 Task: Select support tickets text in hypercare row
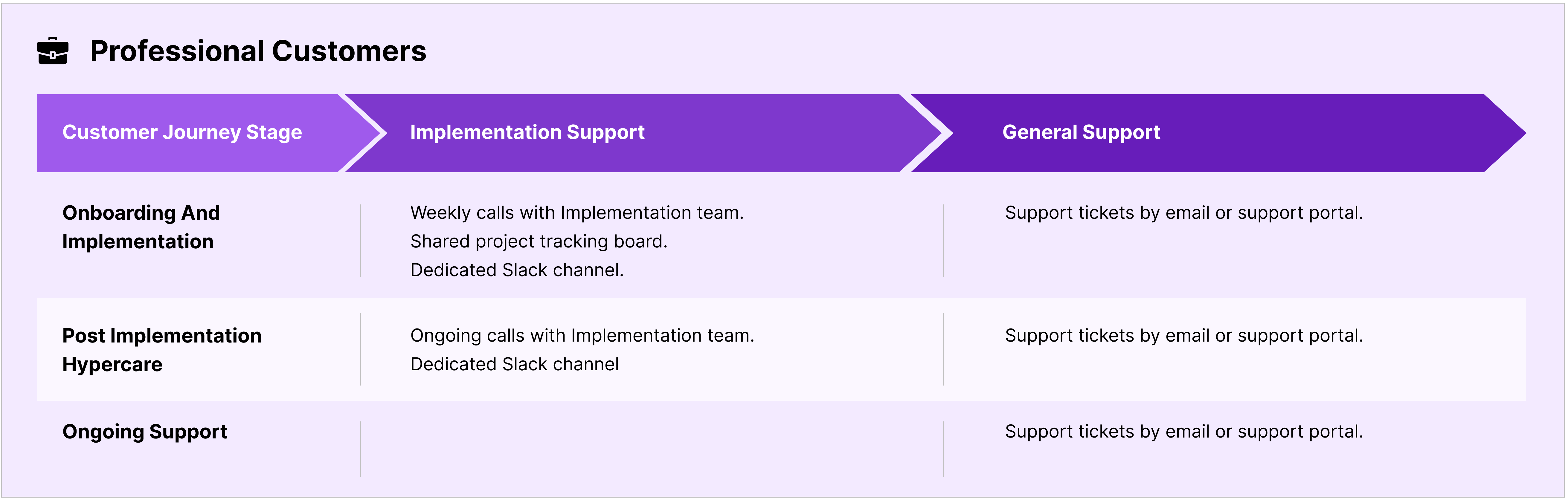coord(1184,335)
